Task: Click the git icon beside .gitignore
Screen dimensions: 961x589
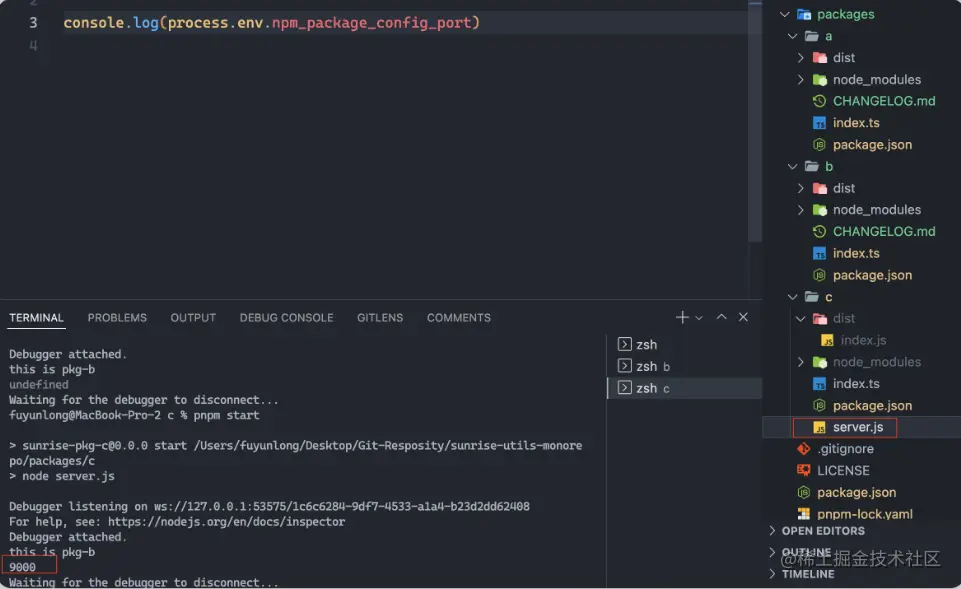Action: click(803, 449)
